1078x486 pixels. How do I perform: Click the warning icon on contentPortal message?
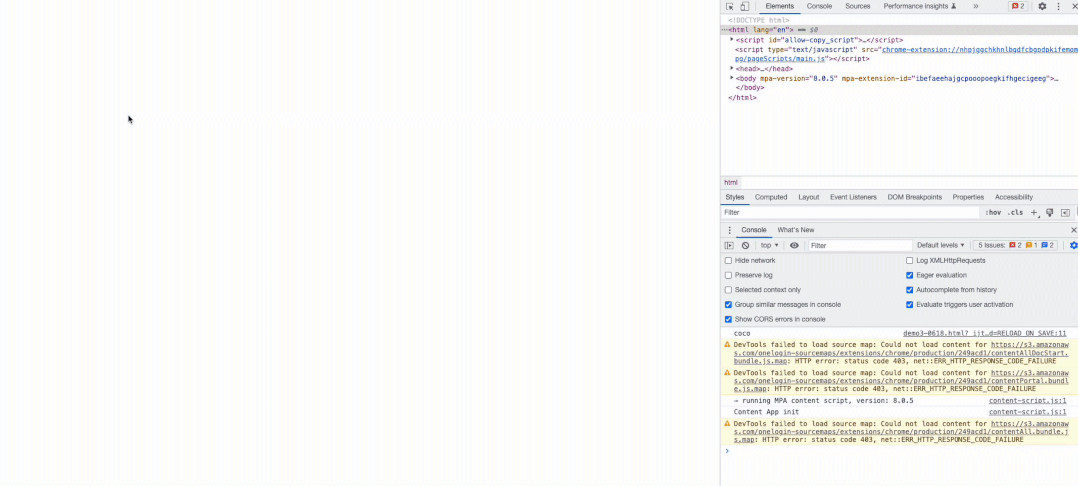[727, 373]
